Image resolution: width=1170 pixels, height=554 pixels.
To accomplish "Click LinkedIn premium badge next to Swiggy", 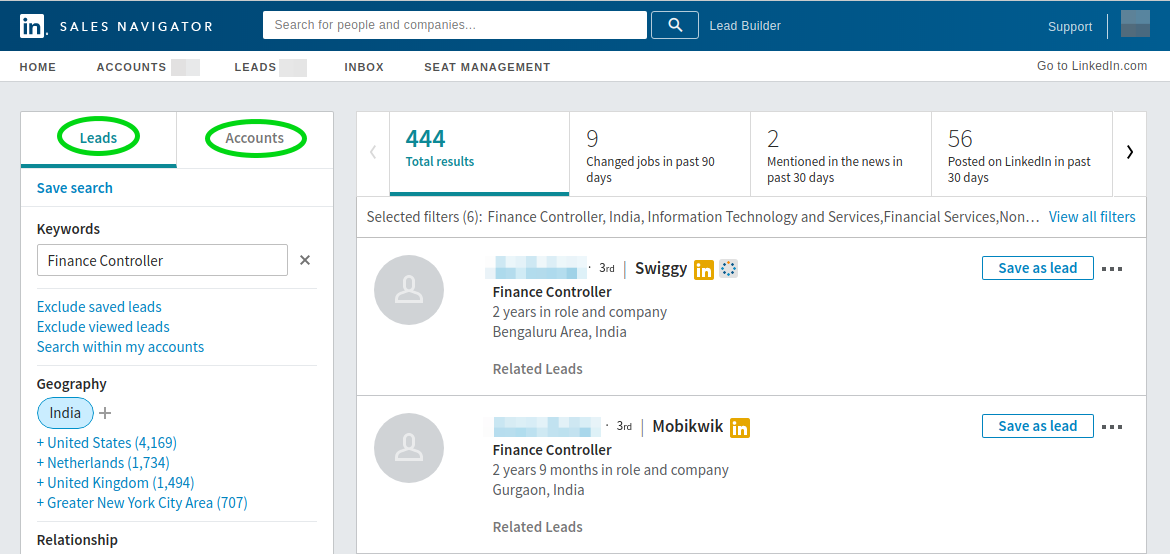I will pyautogui.click(x=704, y=269).
